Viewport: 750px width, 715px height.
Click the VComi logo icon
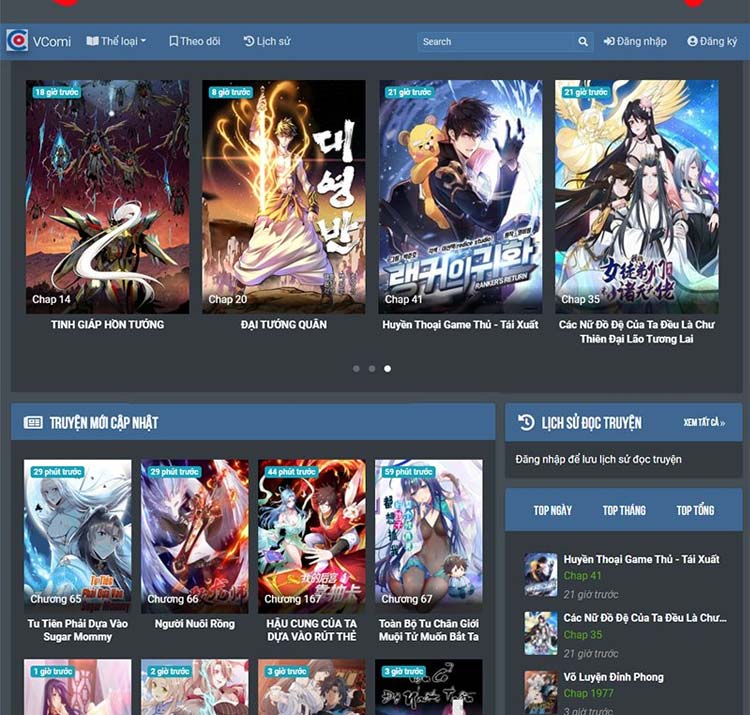17,41
